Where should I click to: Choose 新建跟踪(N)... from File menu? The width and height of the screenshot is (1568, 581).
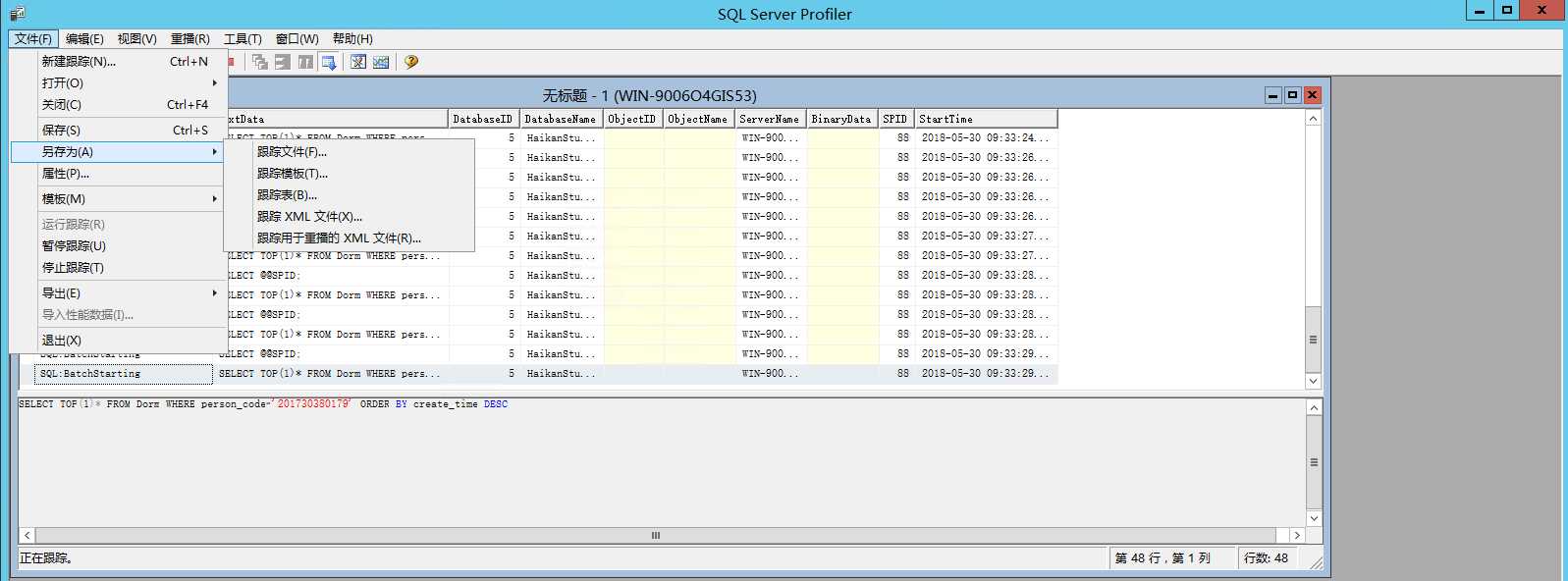pos(119,61)
